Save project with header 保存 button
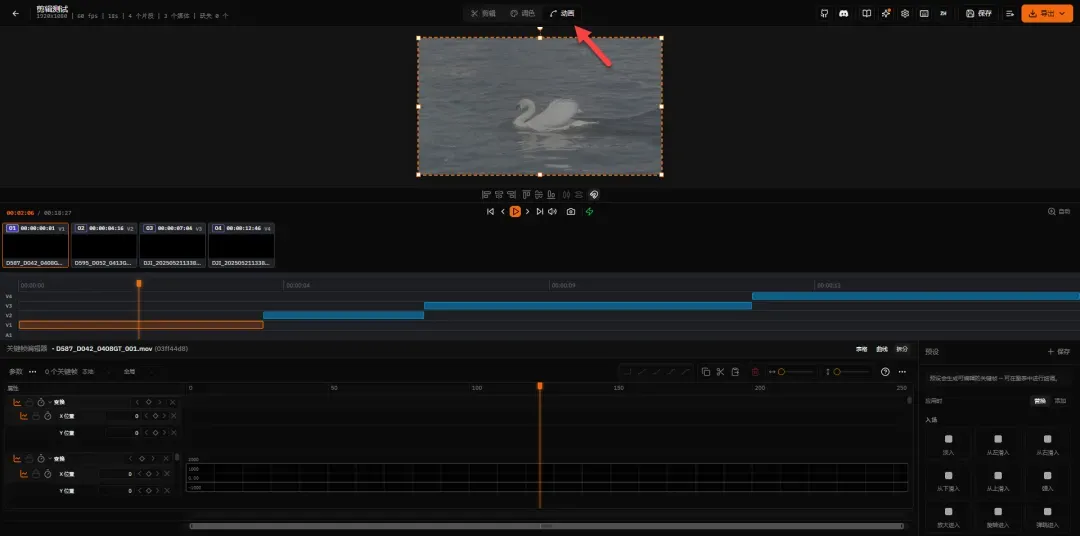 pos(979,13)
